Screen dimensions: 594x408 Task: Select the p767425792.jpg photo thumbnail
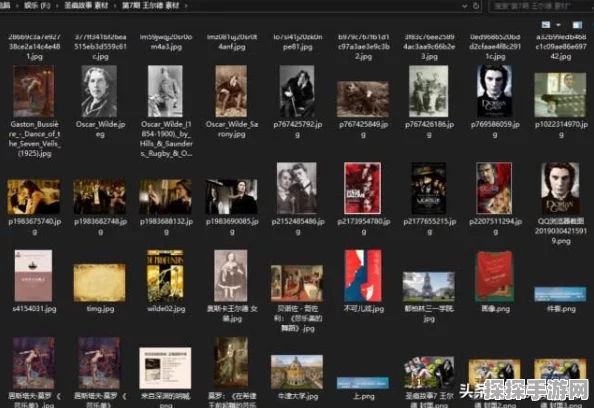click(x=297, y=91)
